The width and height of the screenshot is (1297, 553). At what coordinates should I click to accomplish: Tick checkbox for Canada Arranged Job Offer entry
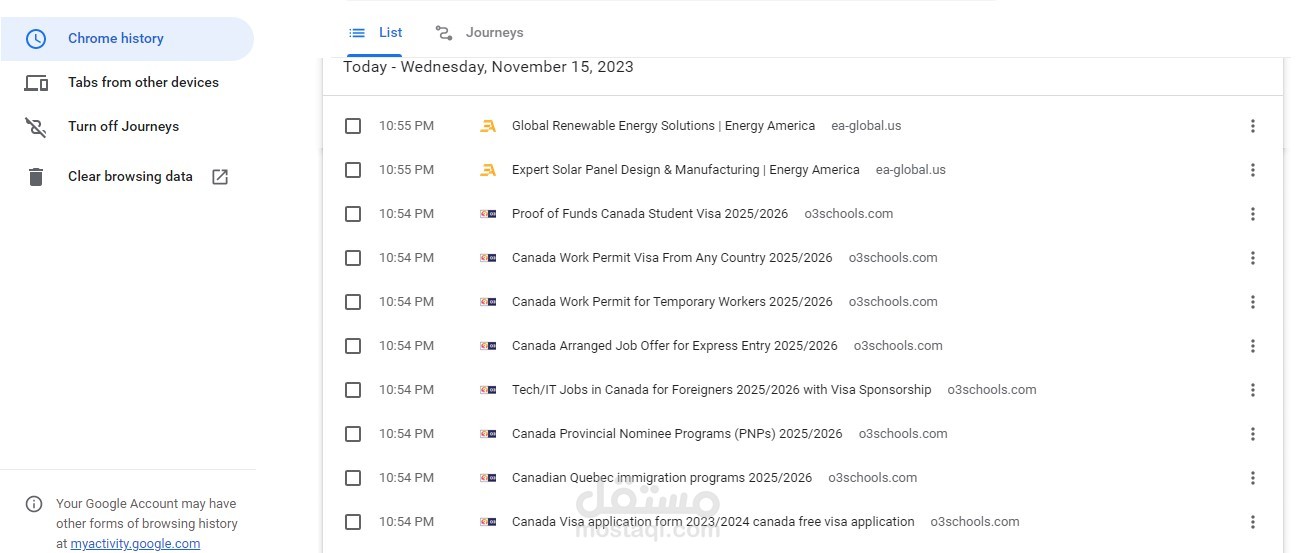(x=353, y=346)
